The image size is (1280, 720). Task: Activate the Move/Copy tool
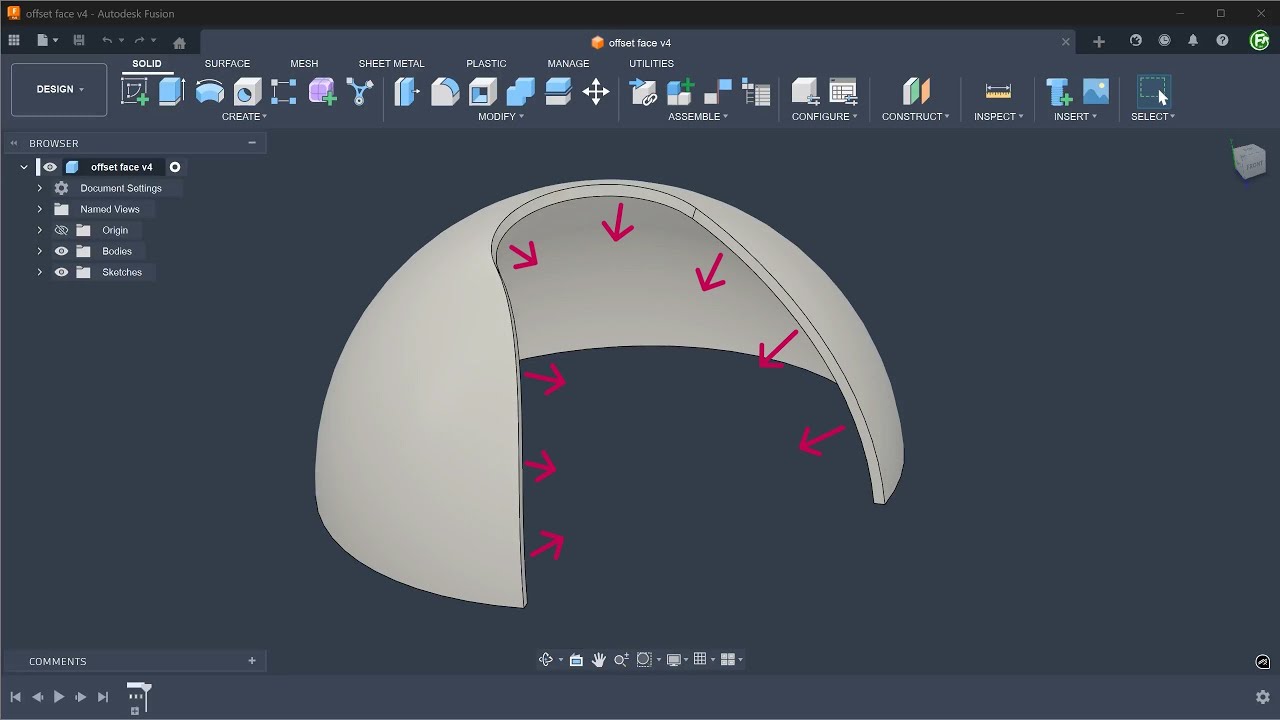click(x=596, y=92)
